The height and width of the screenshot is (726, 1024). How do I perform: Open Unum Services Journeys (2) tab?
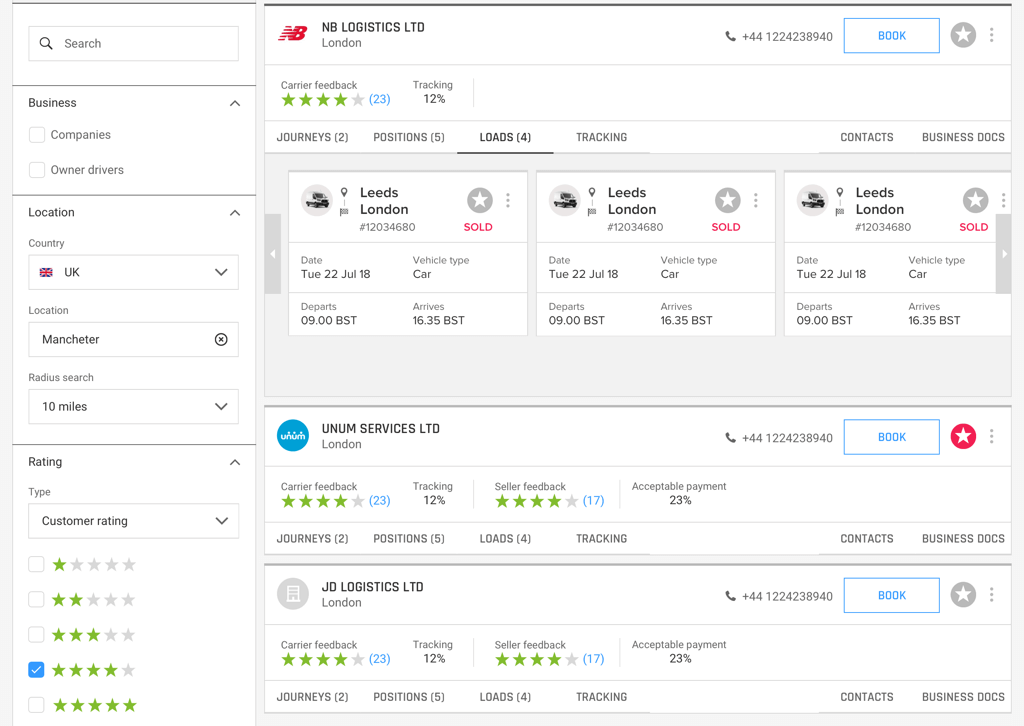click(x=312, y=539)
